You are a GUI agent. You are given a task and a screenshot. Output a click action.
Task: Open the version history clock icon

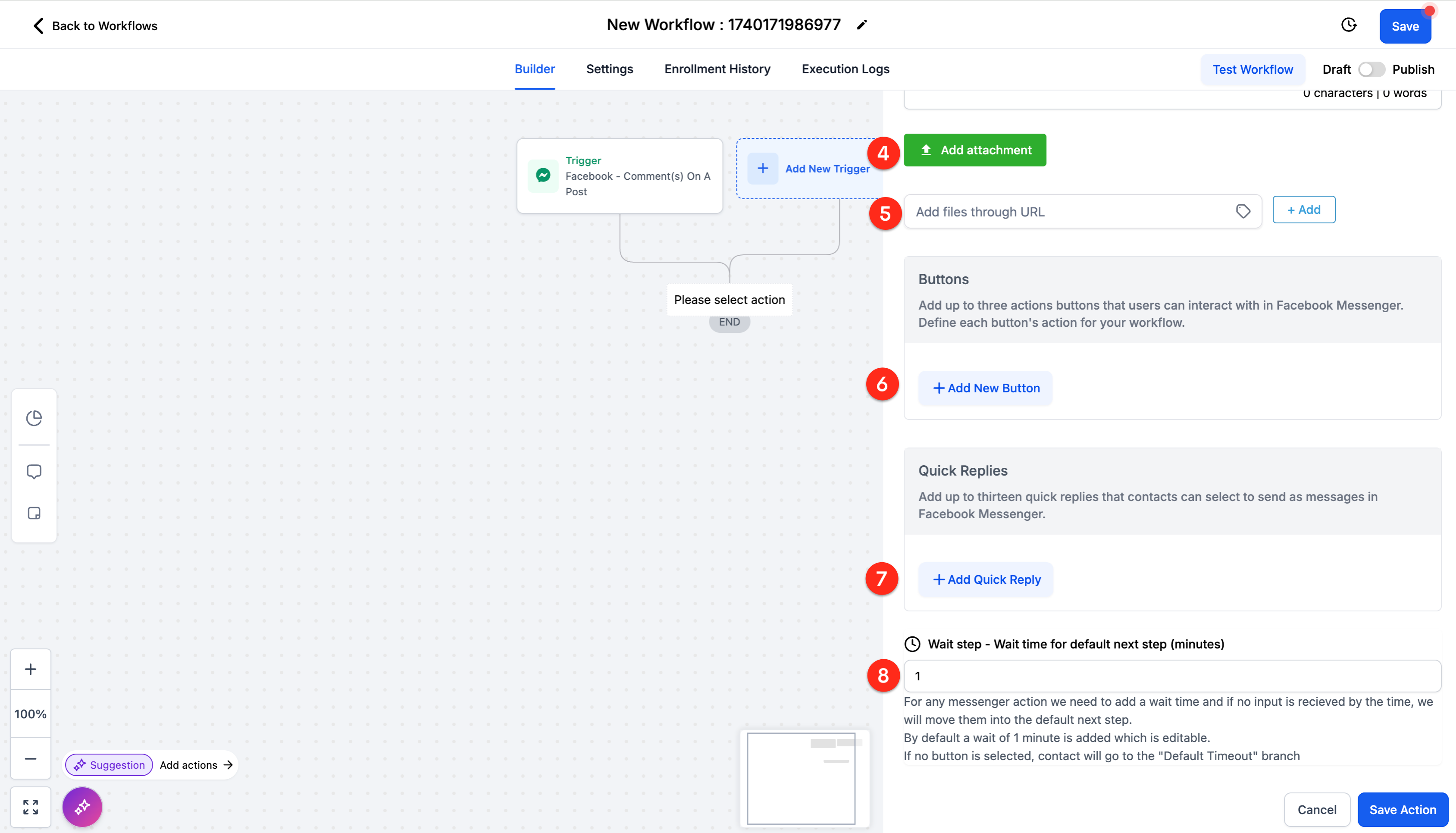[1349, 25]
